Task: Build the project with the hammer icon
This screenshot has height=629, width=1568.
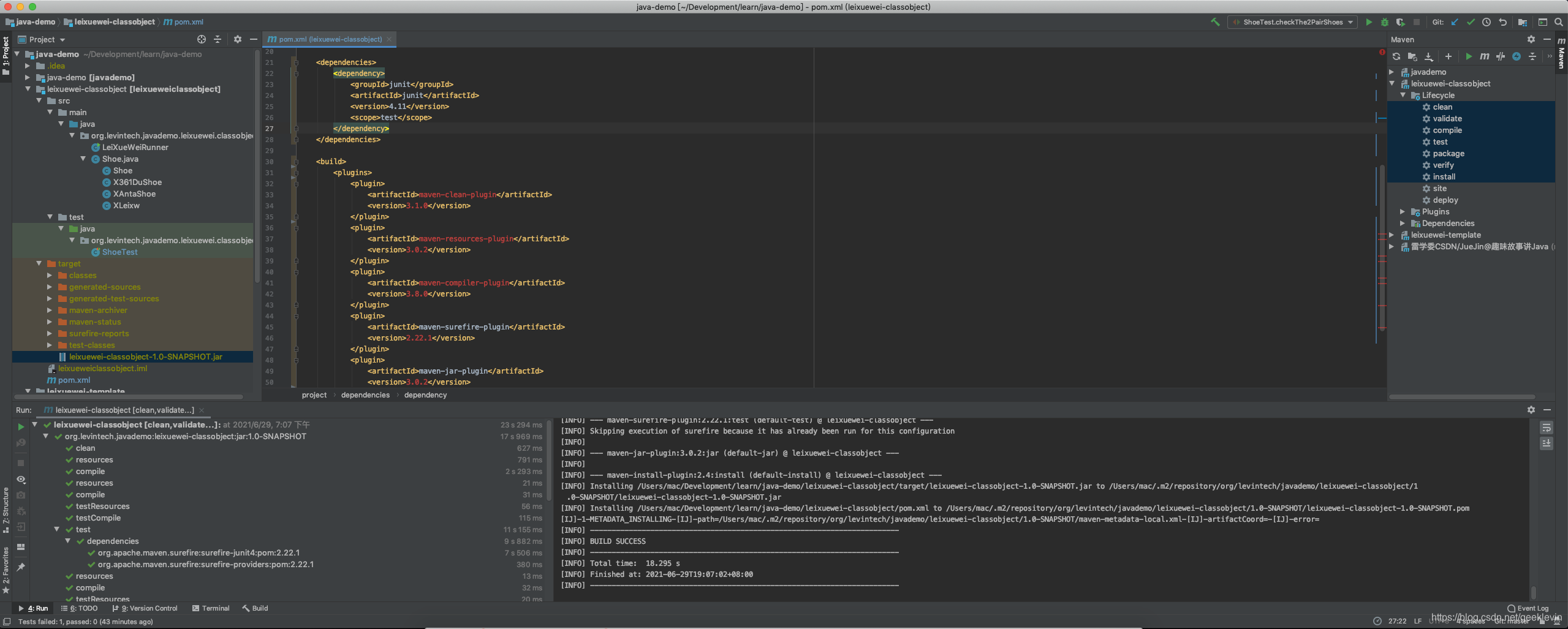Action: (1215, 22)
